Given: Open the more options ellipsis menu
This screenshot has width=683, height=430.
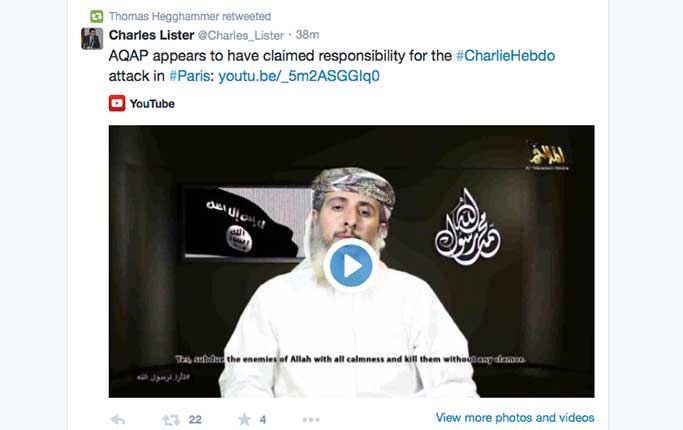Looking at the screenshot, I should (x=311, y=420).
